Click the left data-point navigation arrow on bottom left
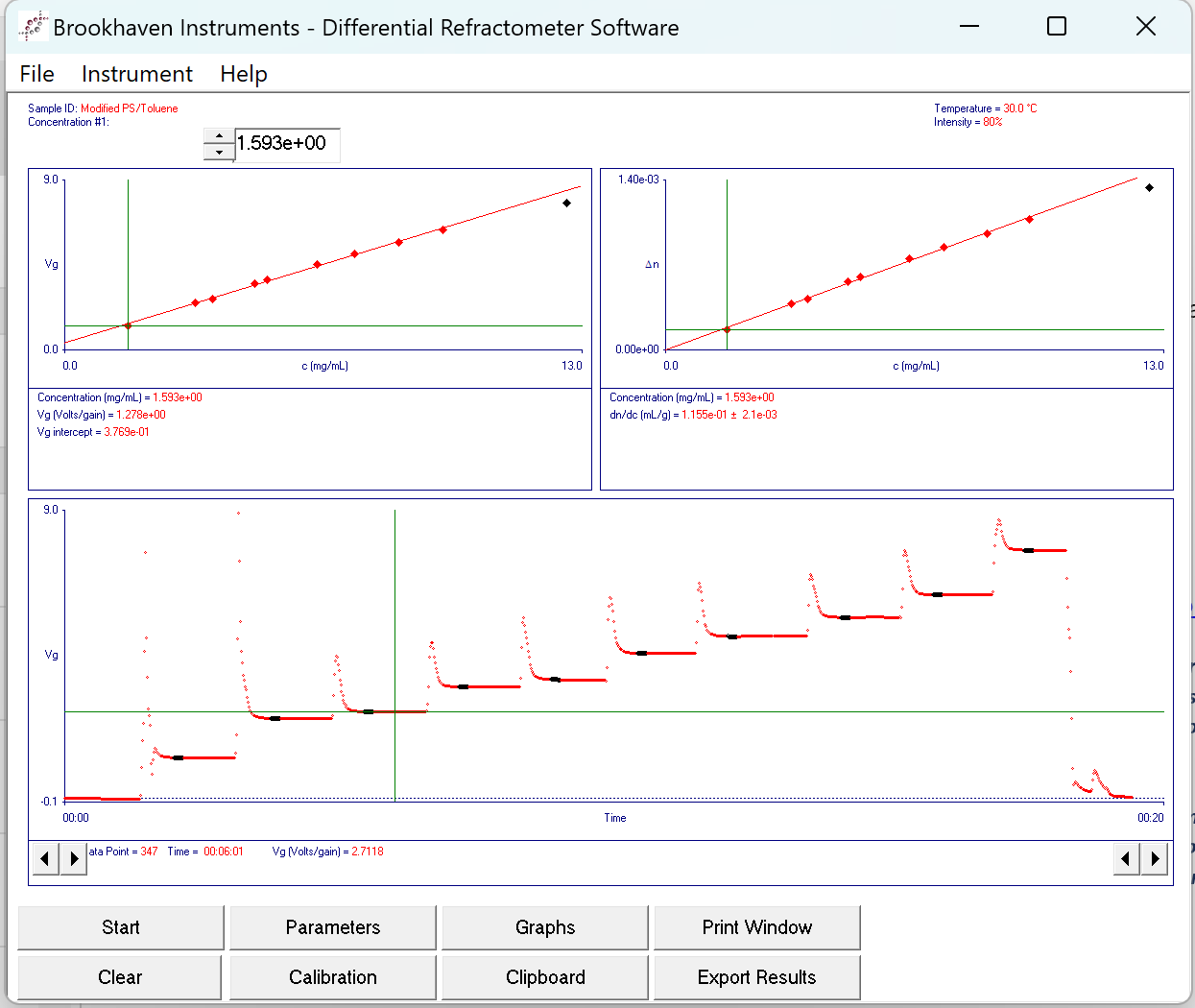Screen dimensions: 1195x1008 (45, 858)
